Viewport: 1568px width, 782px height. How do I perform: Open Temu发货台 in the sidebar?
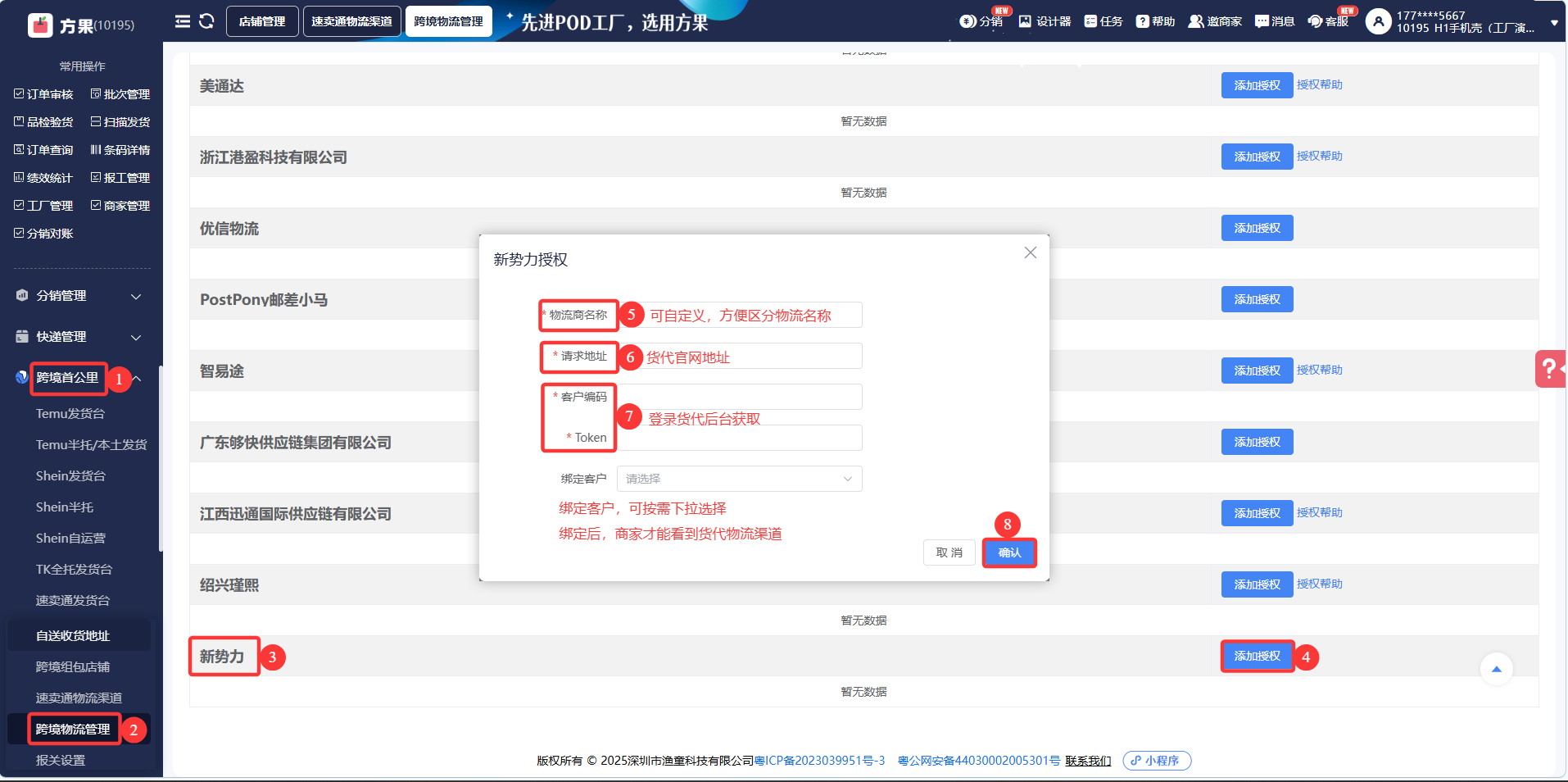click(x=70, y=414)
